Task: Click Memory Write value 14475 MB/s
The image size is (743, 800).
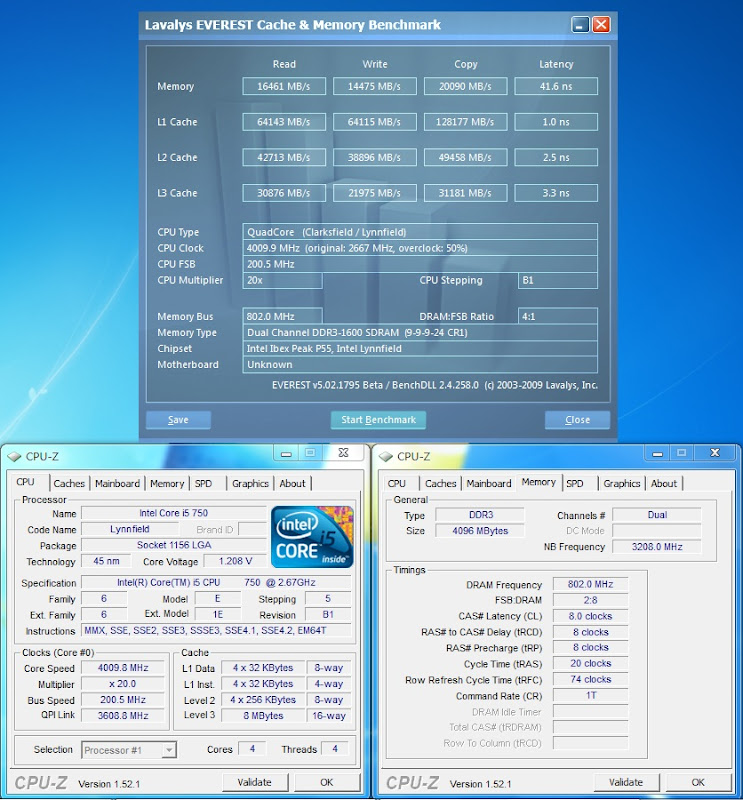Action: [x=375, y=86]
